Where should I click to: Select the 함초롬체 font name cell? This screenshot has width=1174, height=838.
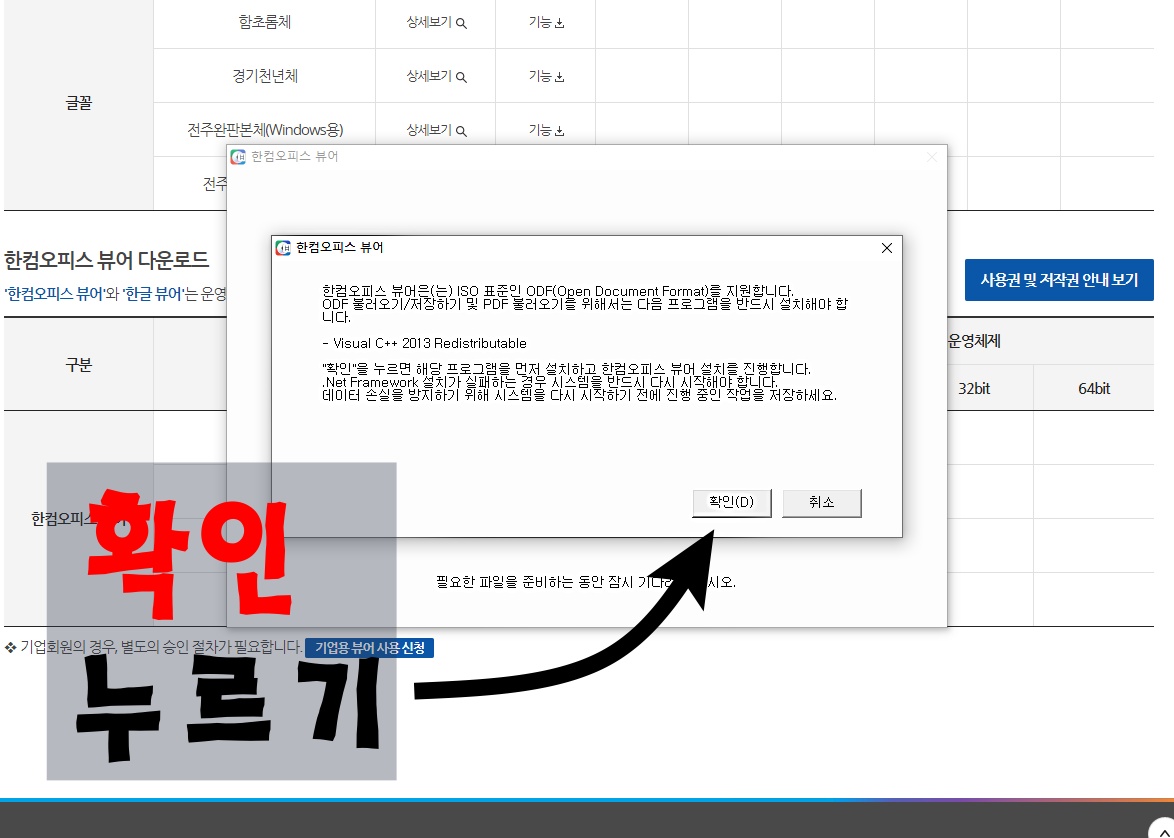(x=264, y=22)
